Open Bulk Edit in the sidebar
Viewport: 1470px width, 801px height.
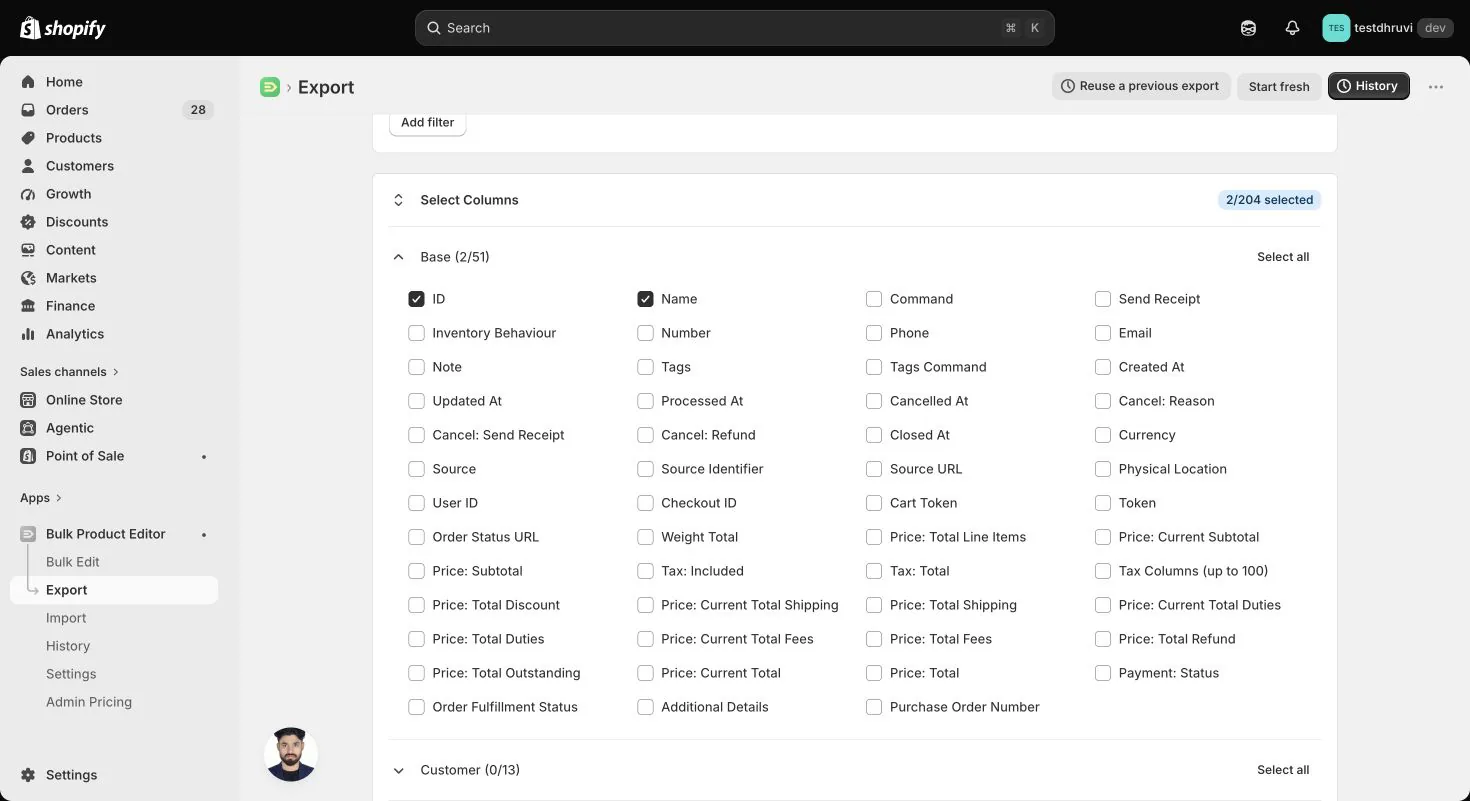tap(73, 562)
